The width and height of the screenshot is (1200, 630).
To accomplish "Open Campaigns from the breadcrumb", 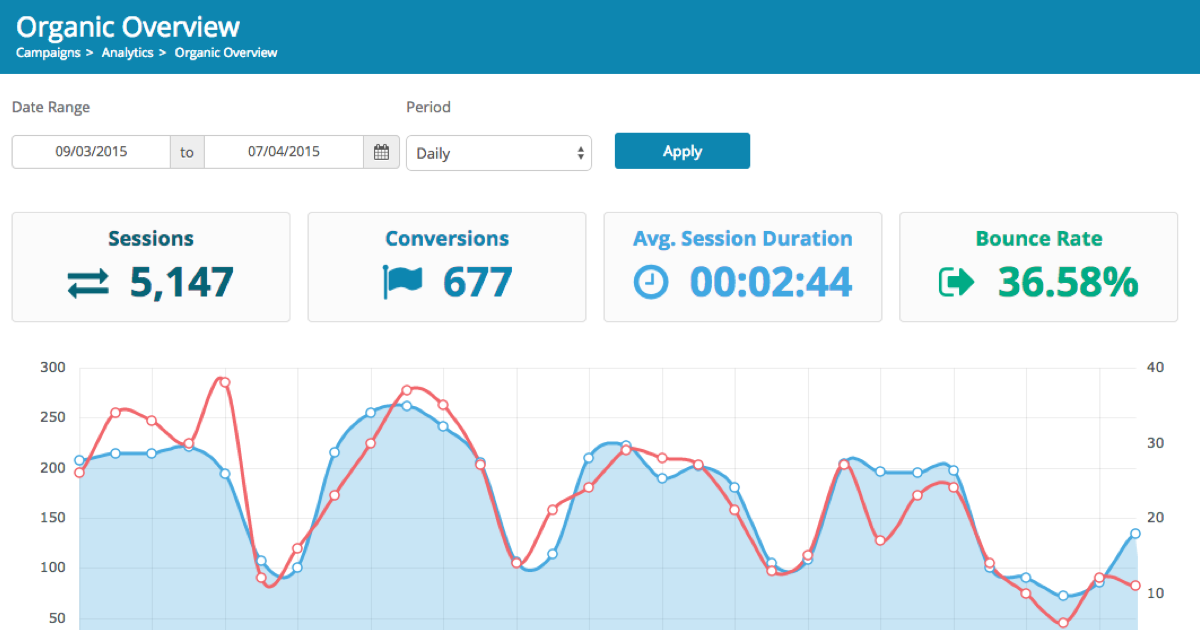I will coord(48,52).
